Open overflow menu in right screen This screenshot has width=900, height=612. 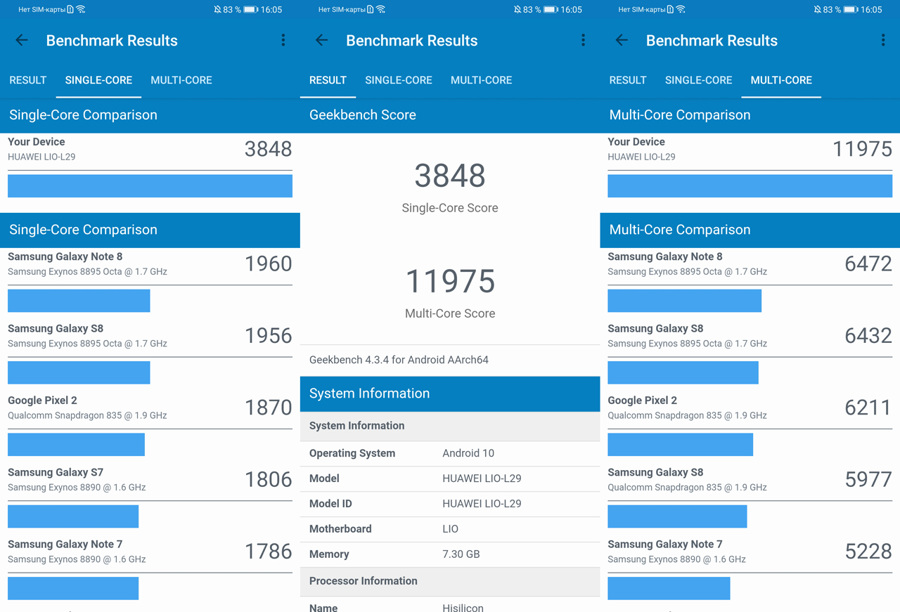pyautogui.click(x=883, y=40)
